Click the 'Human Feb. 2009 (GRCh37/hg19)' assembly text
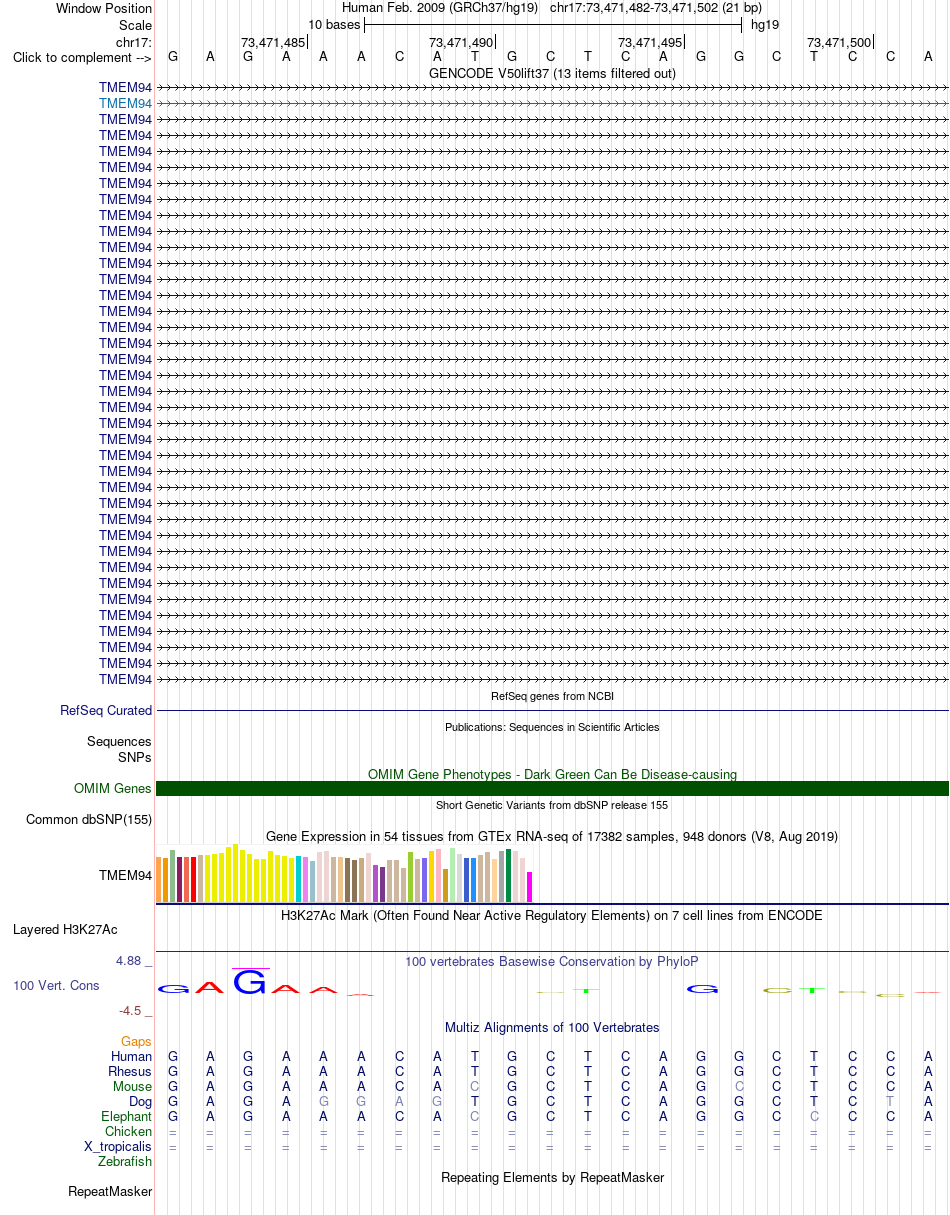Viewport: 950px width, 1215px height. tap(440, 8)
